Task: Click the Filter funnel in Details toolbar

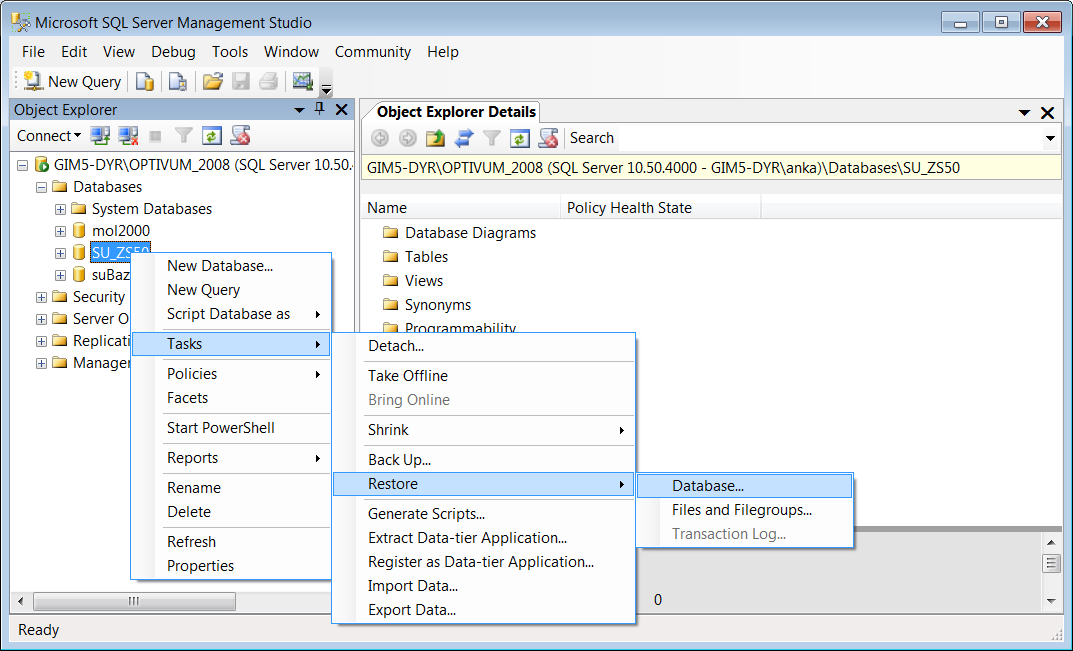Action: 491,138
